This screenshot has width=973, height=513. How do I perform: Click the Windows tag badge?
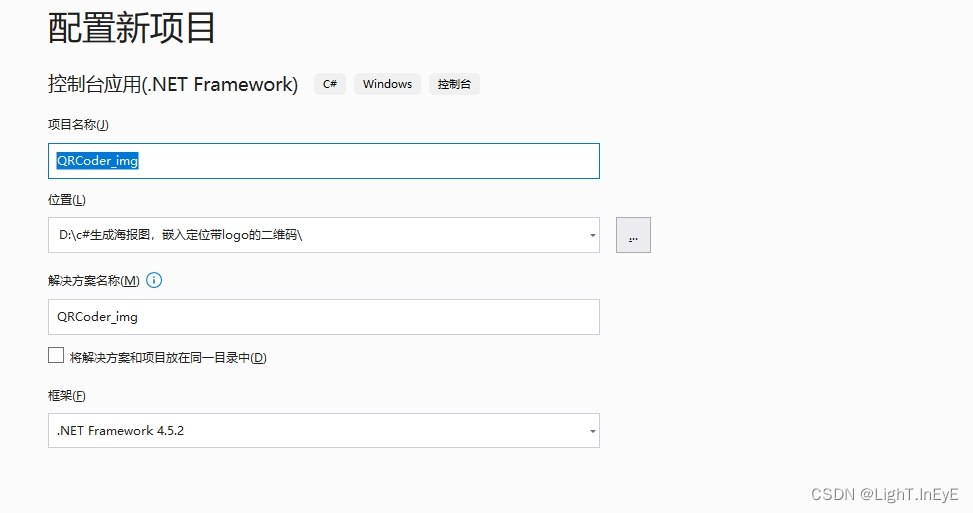(387, 84)
